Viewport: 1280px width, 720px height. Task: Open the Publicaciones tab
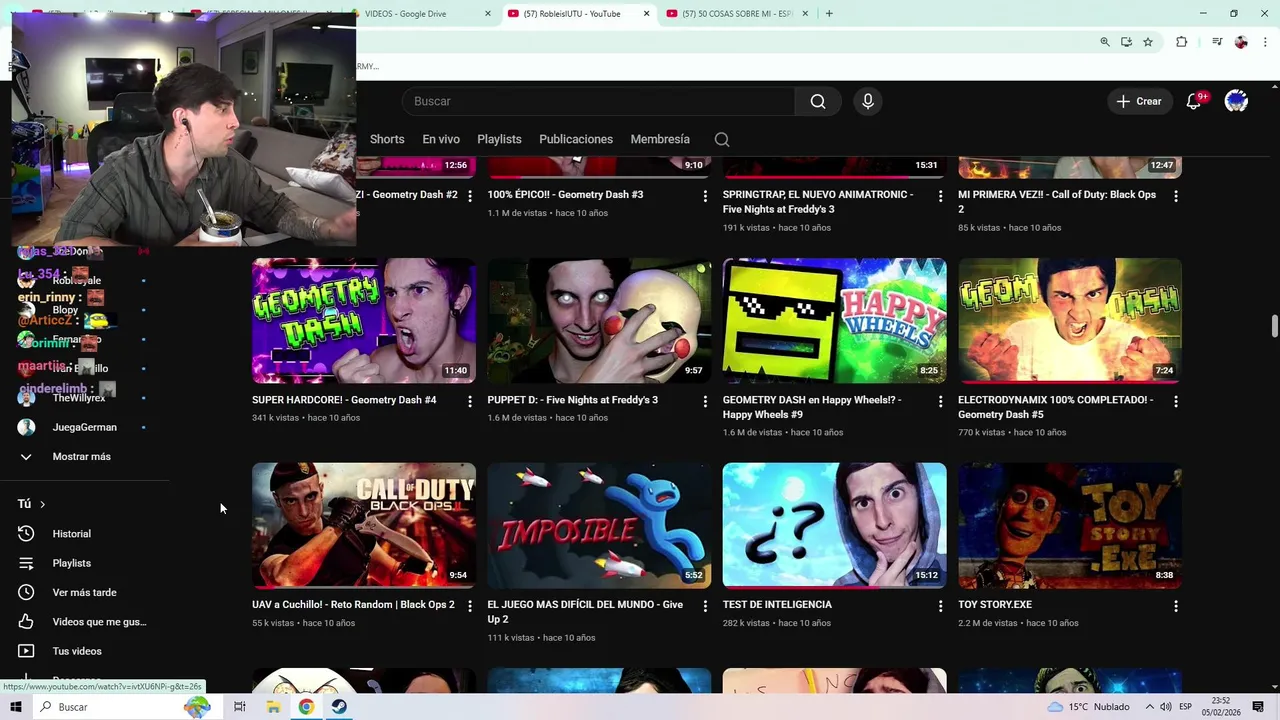tap(576, 139)
